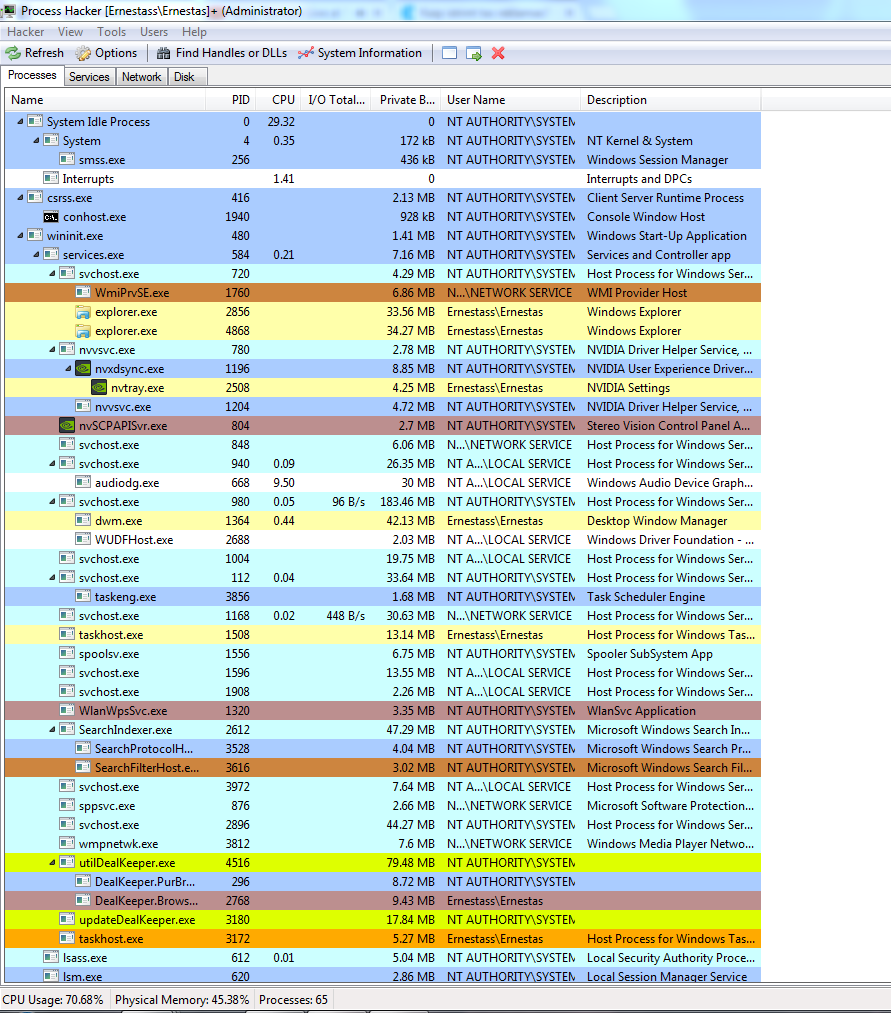891x1013 pixels.
Task: Click the conhost.exe console icon
Action: click(51, 217)
